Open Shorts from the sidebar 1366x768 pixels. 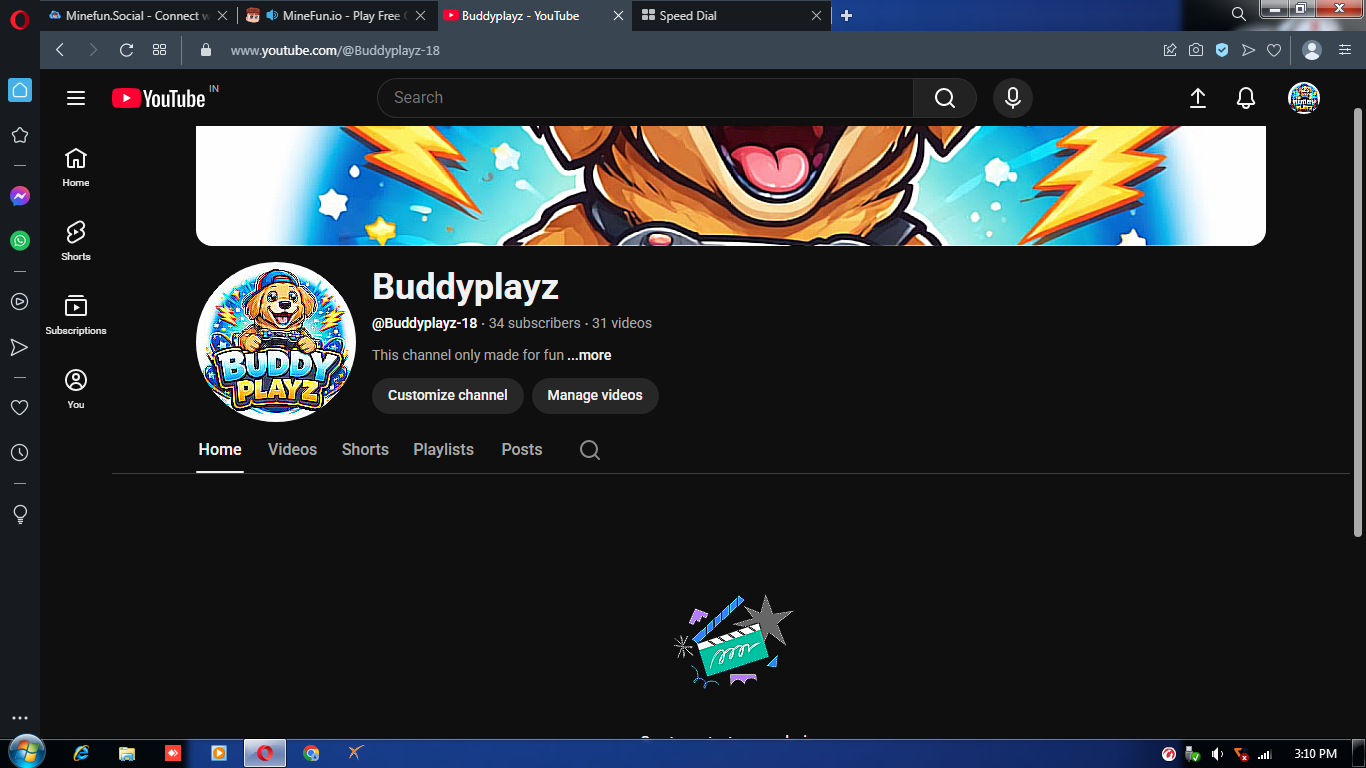pos(76,241)
